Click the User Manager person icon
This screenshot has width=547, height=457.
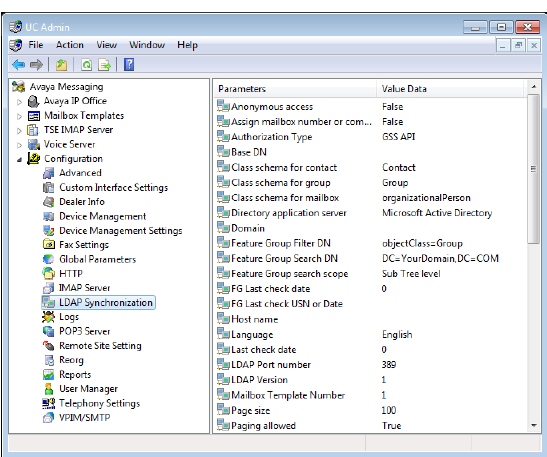point(48,389)
